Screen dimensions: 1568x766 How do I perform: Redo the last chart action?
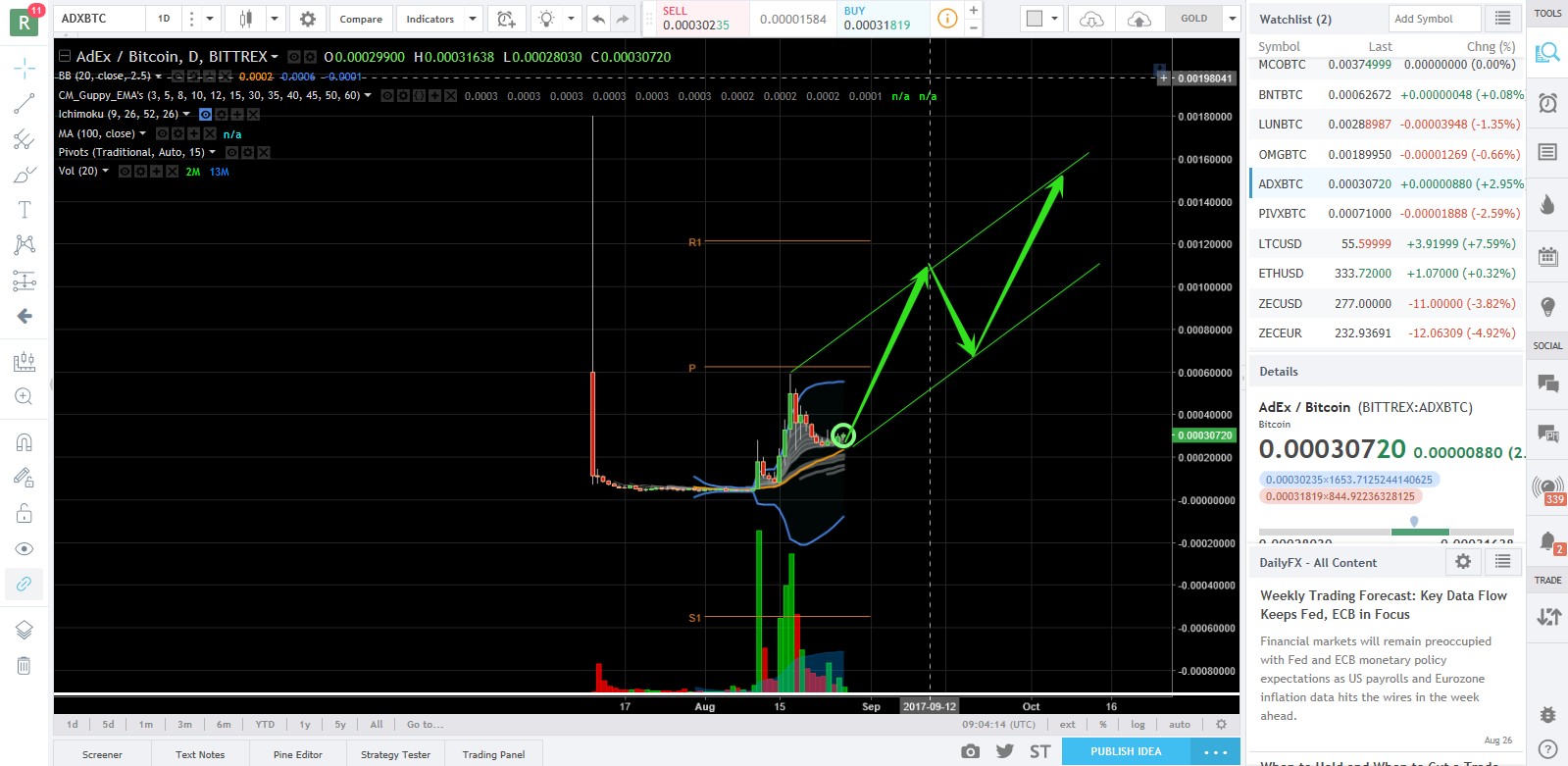[x=623, y=19]
